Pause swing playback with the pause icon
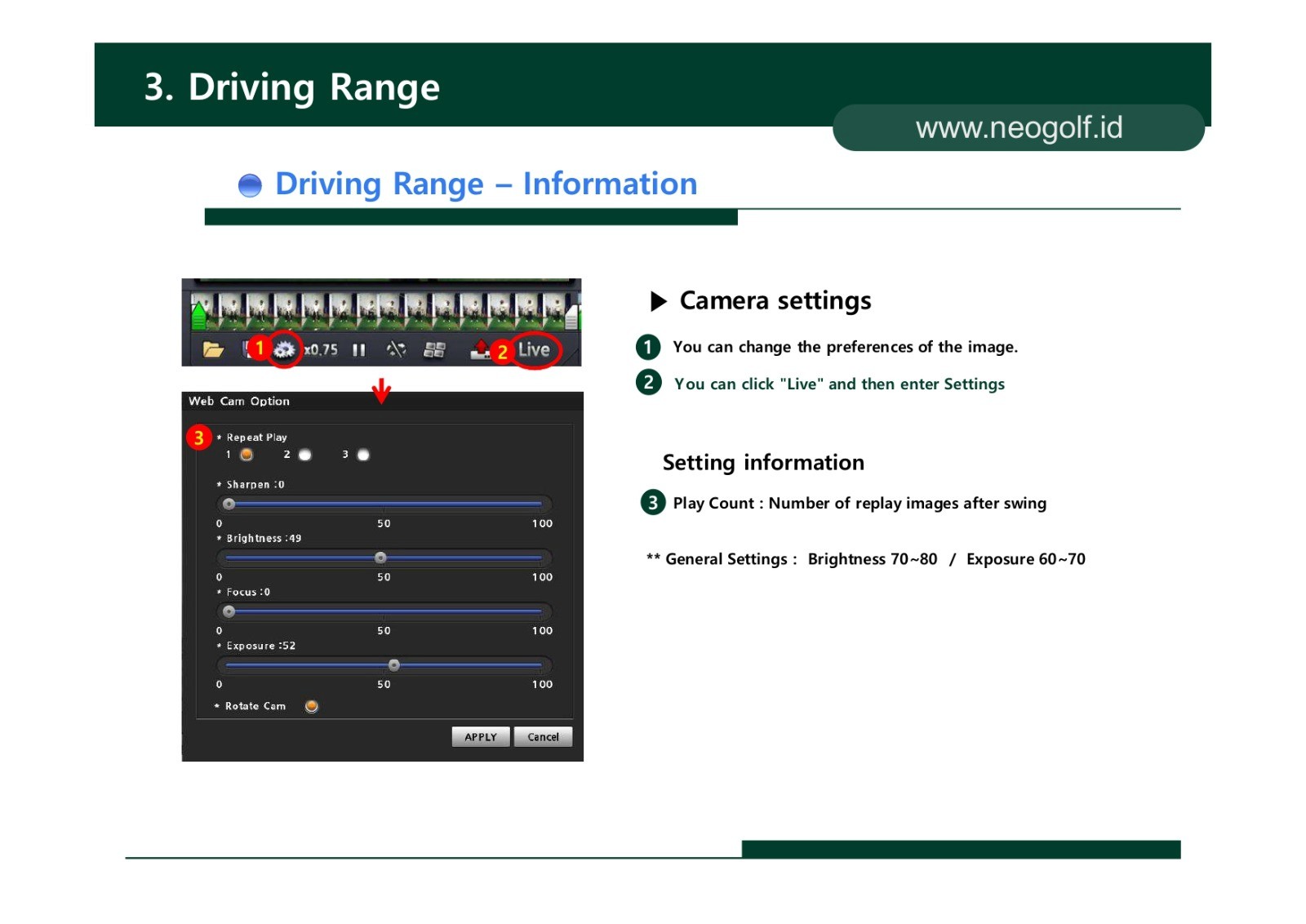 (x=358, y=350)
